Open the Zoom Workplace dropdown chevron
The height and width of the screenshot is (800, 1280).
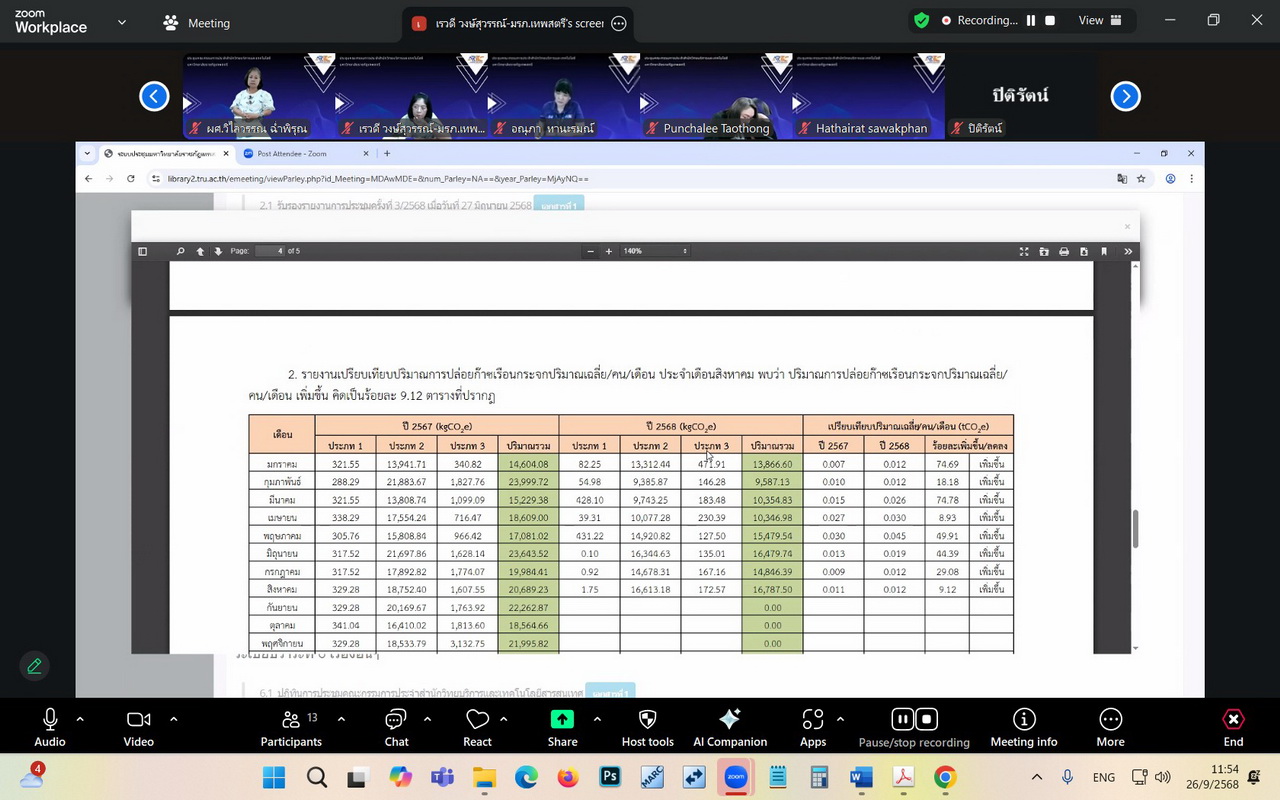[x=122, y=22]
